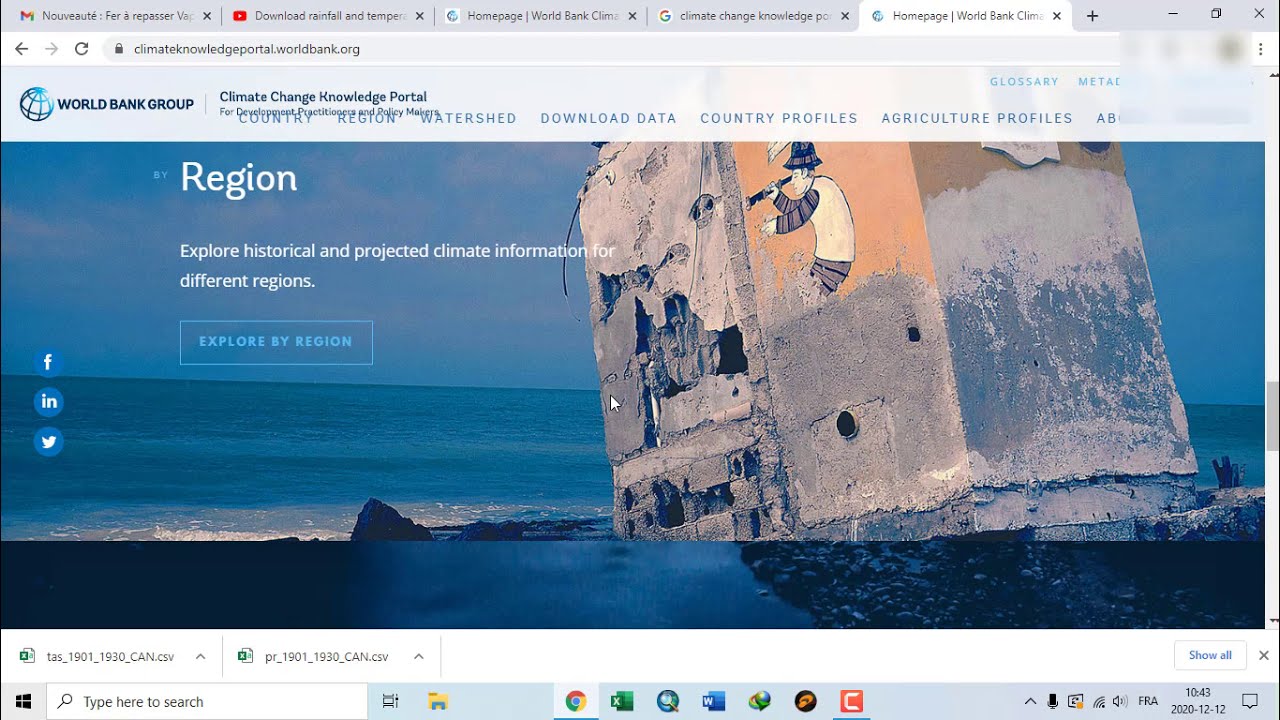This screenshot has height=720, width=1280.
Task: Switch to Excel on the taskbar
Action: point(622,701)
